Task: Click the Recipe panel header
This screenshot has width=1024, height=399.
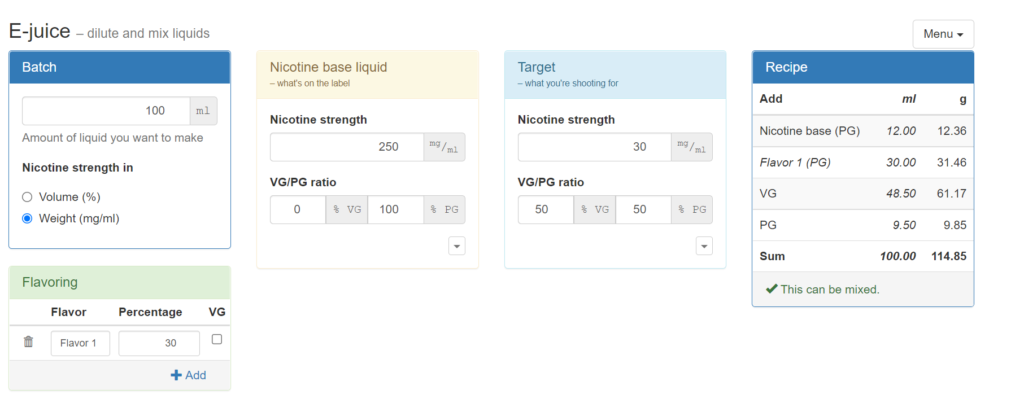Action: click(863, 67)
